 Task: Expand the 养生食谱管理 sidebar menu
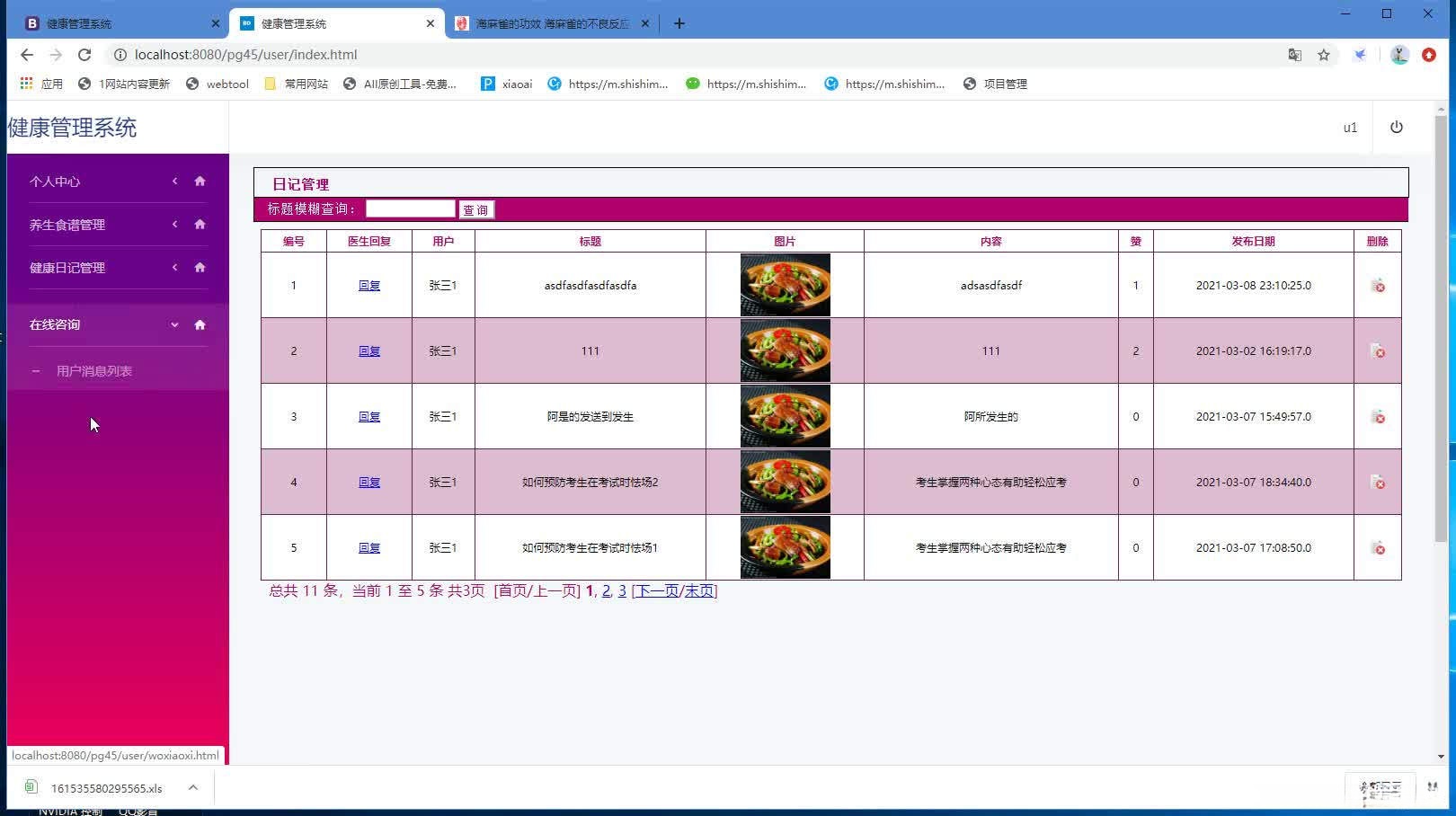click(x=174, y=224)
